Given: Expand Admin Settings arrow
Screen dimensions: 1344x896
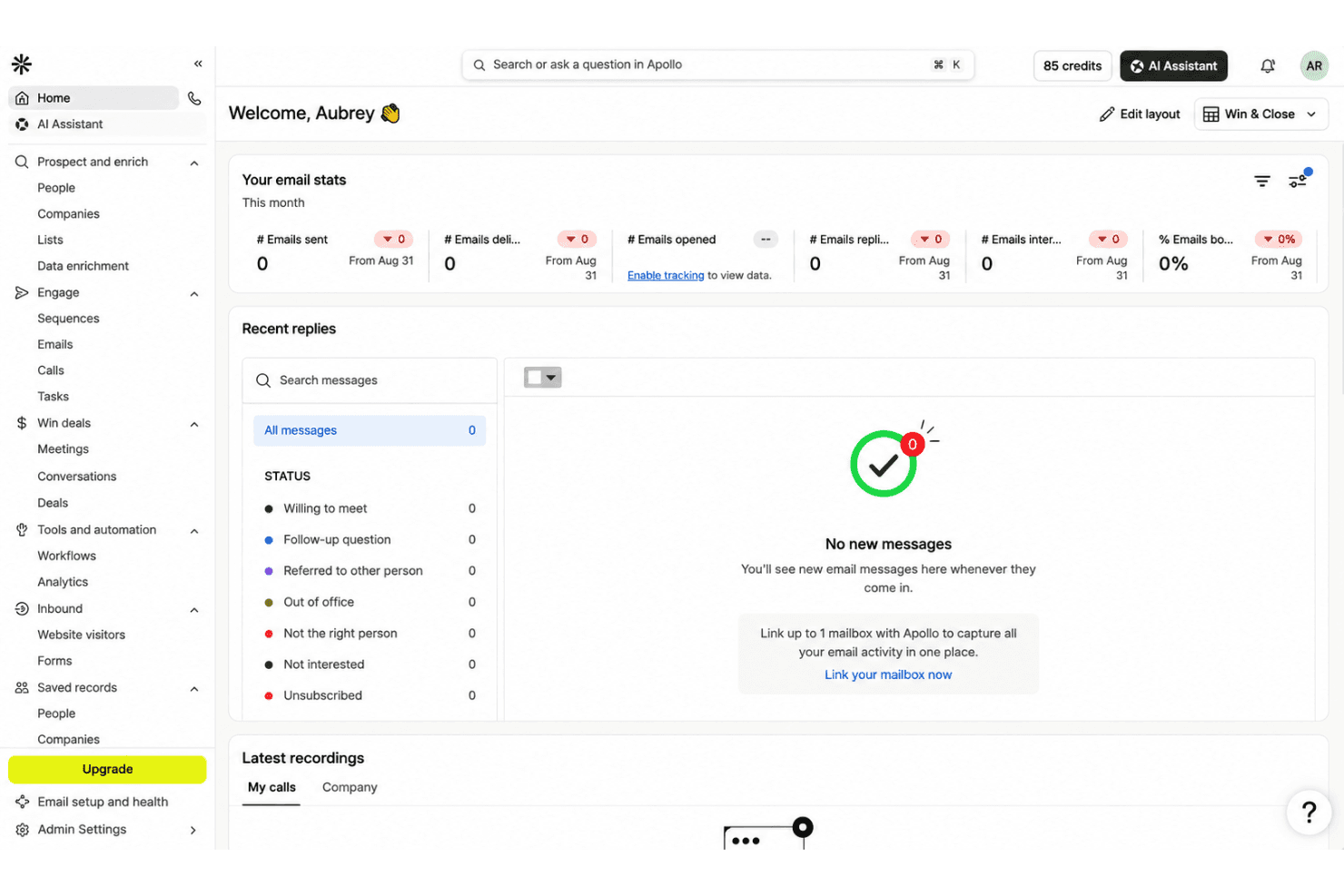Looking at the screenshot, I should click(x=193, y=830).
